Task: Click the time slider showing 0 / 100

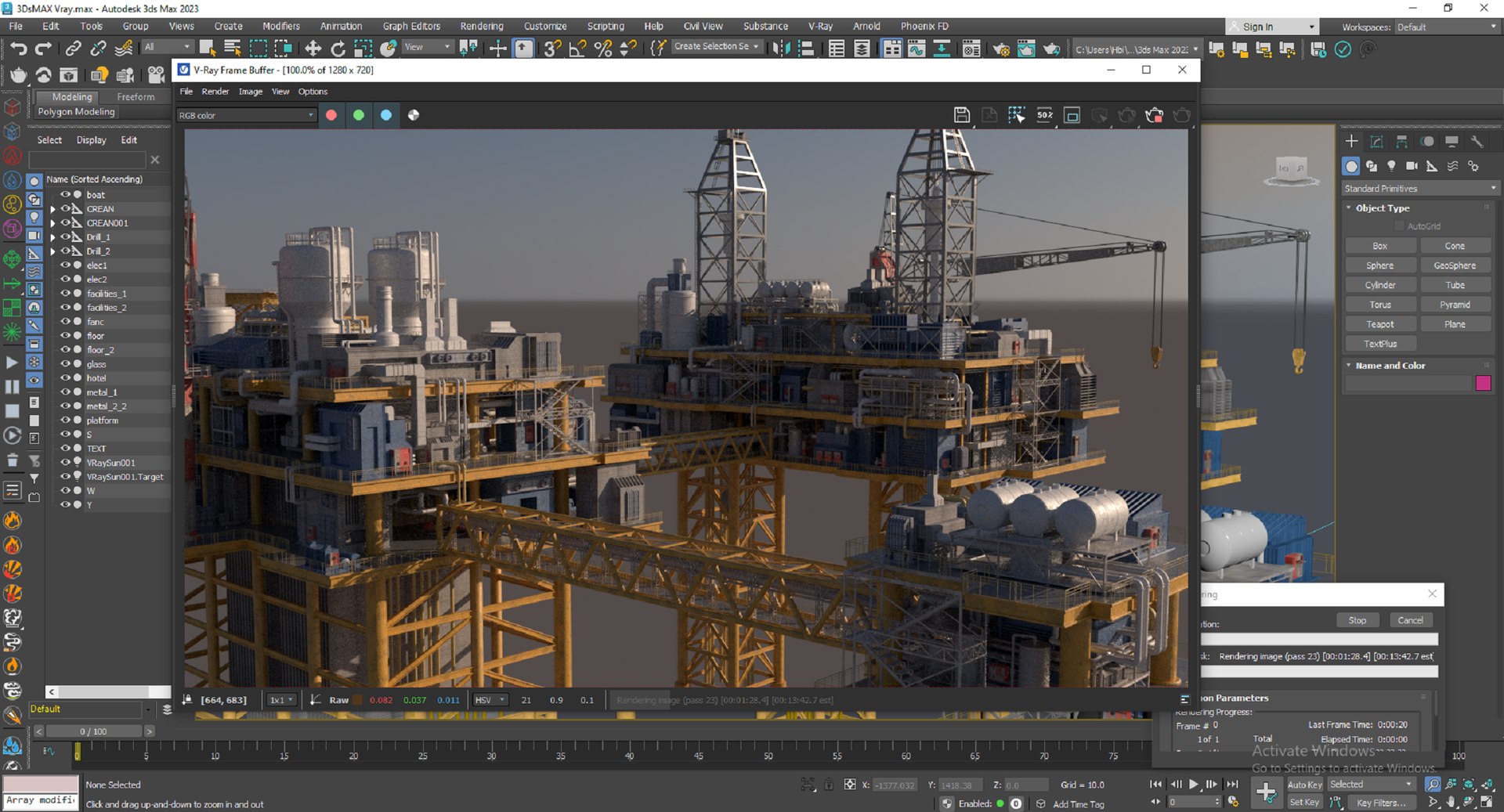Action: click(93, 731)
